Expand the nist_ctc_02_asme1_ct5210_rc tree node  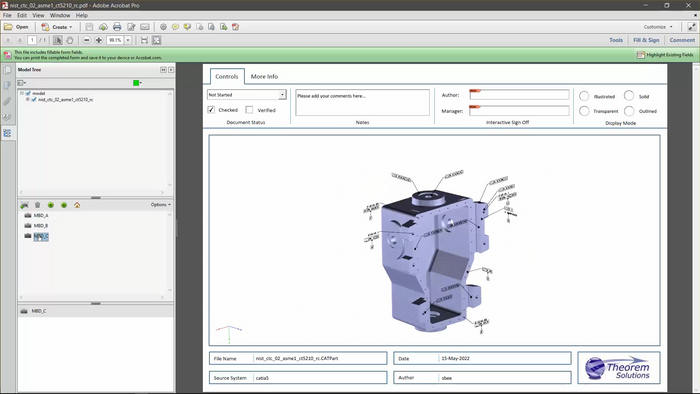pos(28,100)
